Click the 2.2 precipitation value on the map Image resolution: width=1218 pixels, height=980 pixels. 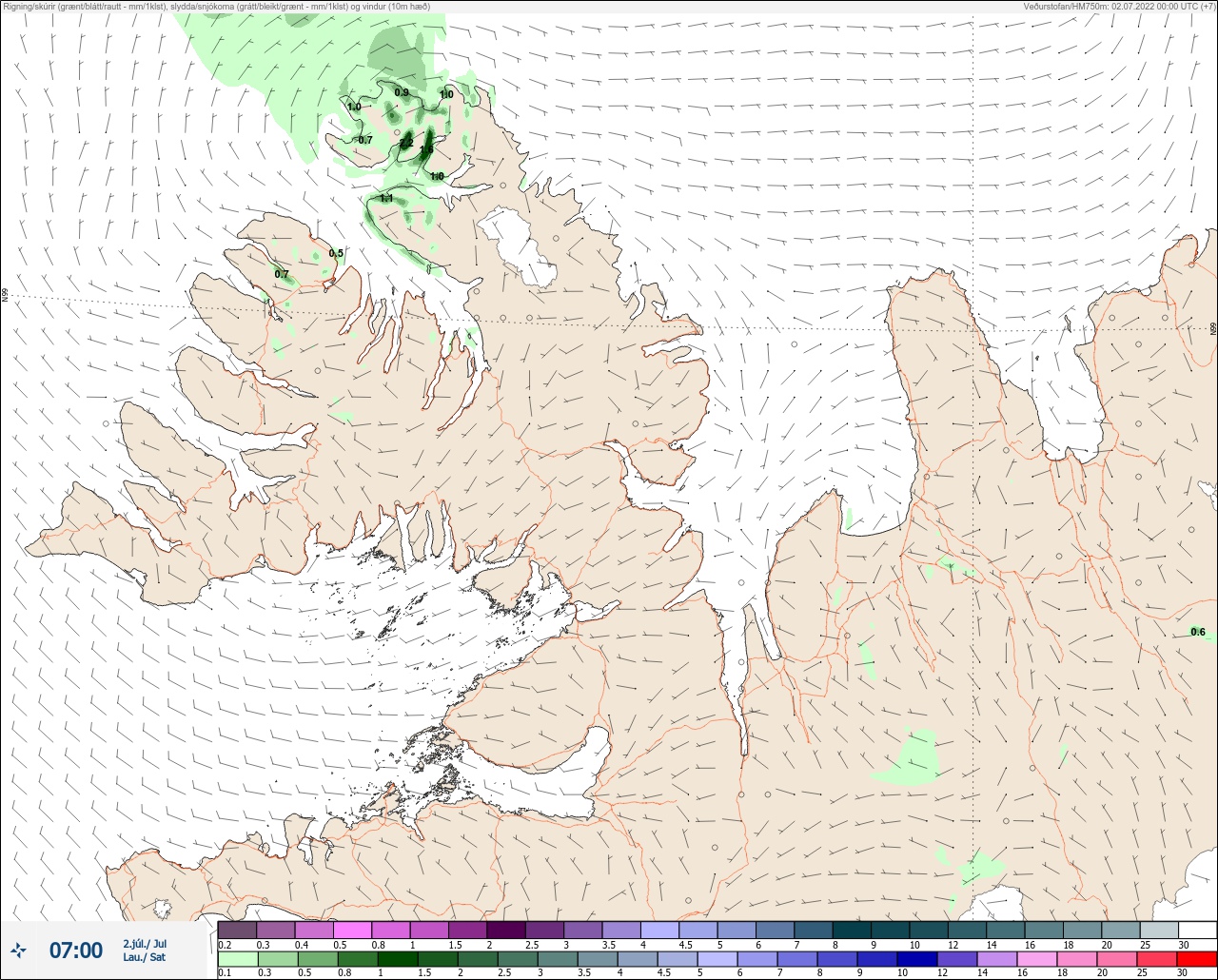coord(406,144)
